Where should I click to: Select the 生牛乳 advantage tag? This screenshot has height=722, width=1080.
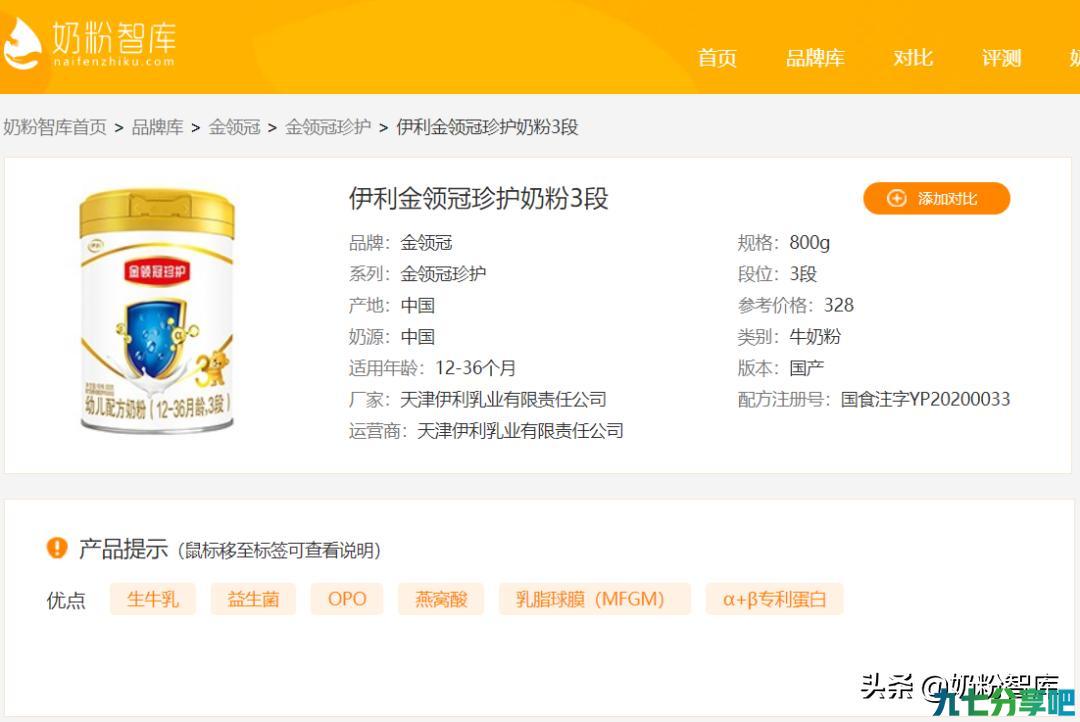click(x=153, y=599)
